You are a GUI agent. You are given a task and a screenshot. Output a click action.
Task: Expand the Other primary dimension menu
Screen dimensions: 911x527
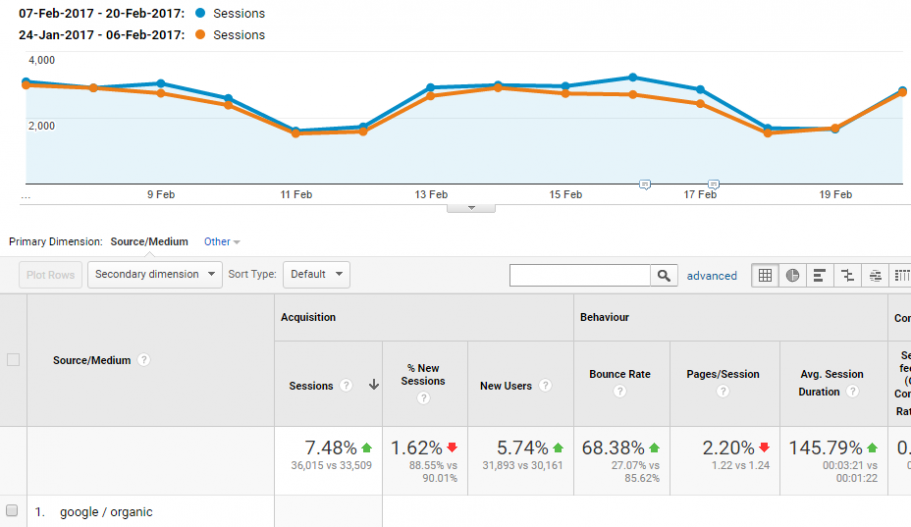click(x=222, y=242)
